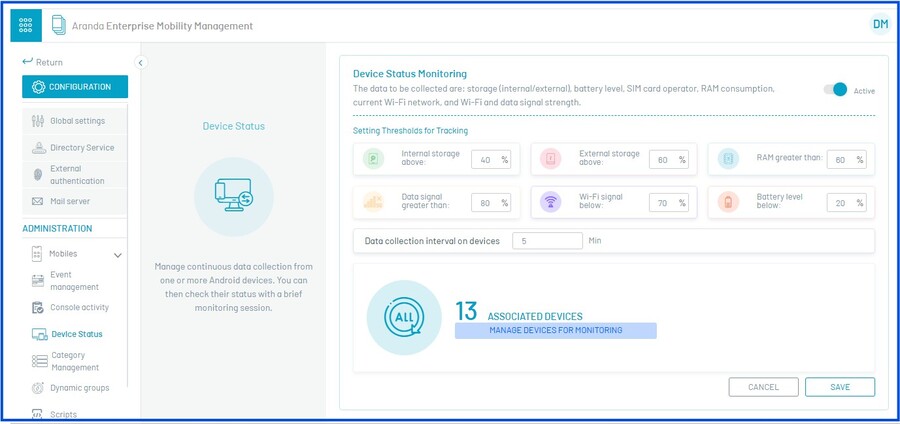This screenshot has width=900, height=424.
Task: Click the Battery level icon
Action: click(x=728, y=202)
